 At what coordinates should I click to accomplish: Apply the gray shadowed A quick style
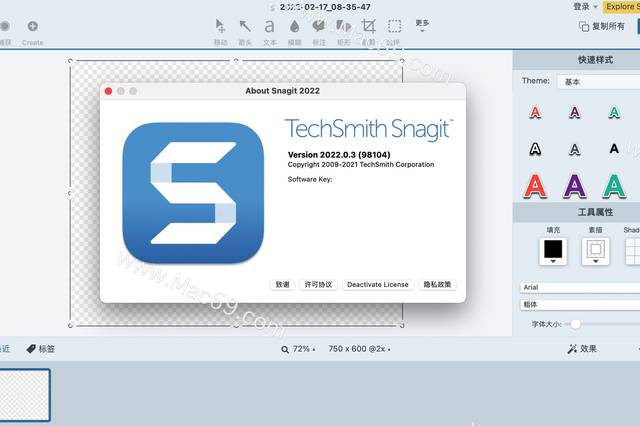pyautogui.click(x=574, y=149)
